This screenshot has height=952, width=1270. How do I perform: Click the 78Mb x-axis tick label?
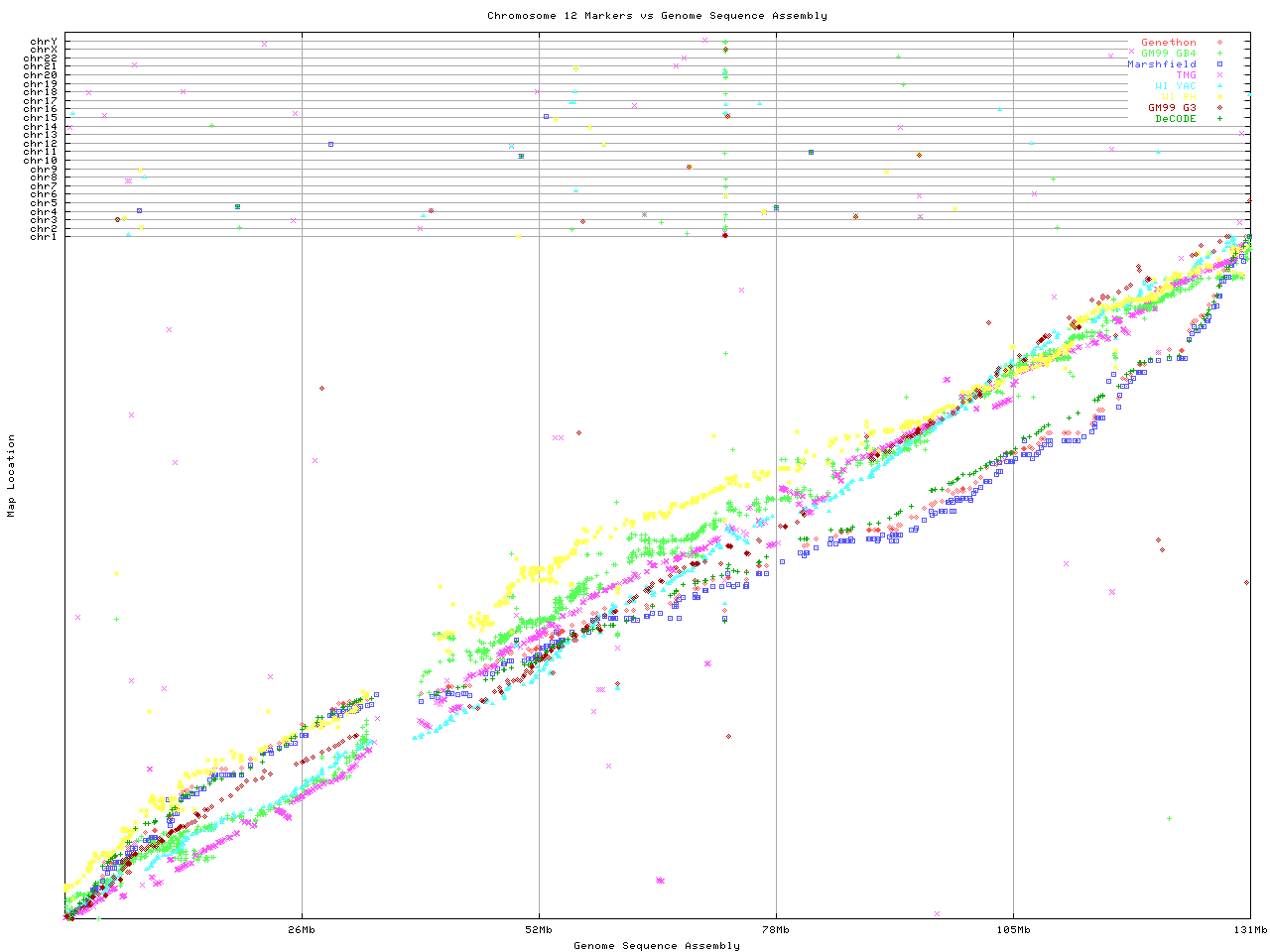(776, 930)
